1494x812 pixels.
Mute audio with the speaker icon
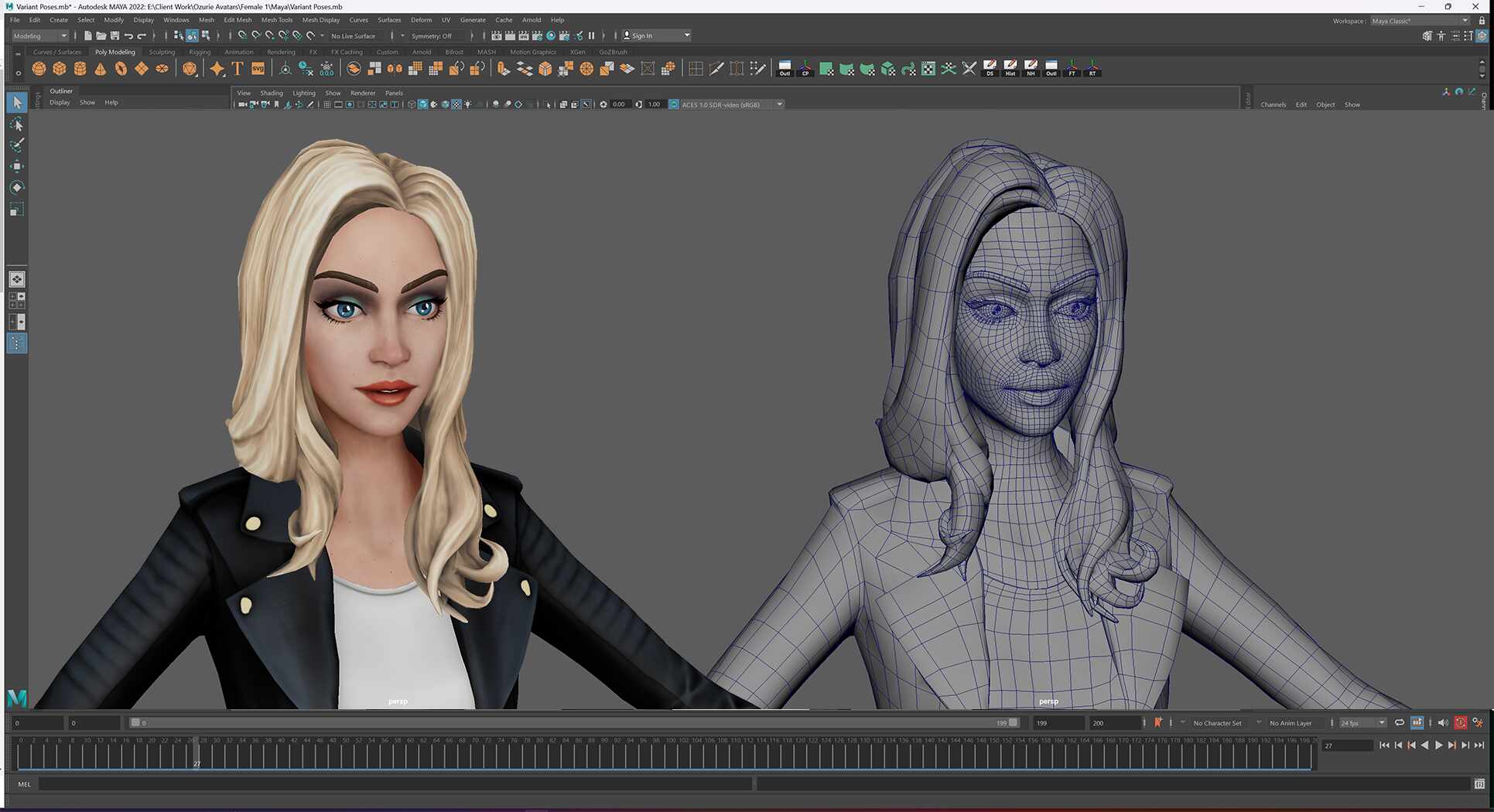1442,722
